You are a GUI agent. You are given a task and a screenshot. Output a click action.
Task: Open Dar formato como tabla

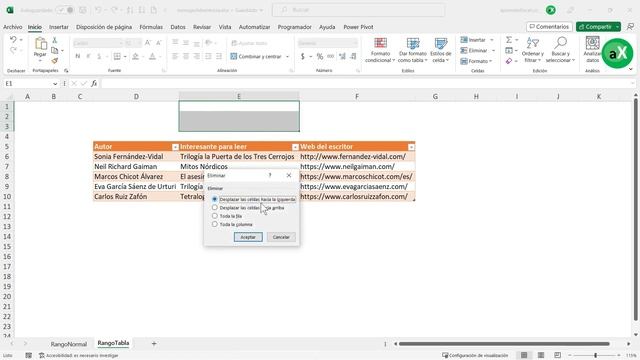412,50
